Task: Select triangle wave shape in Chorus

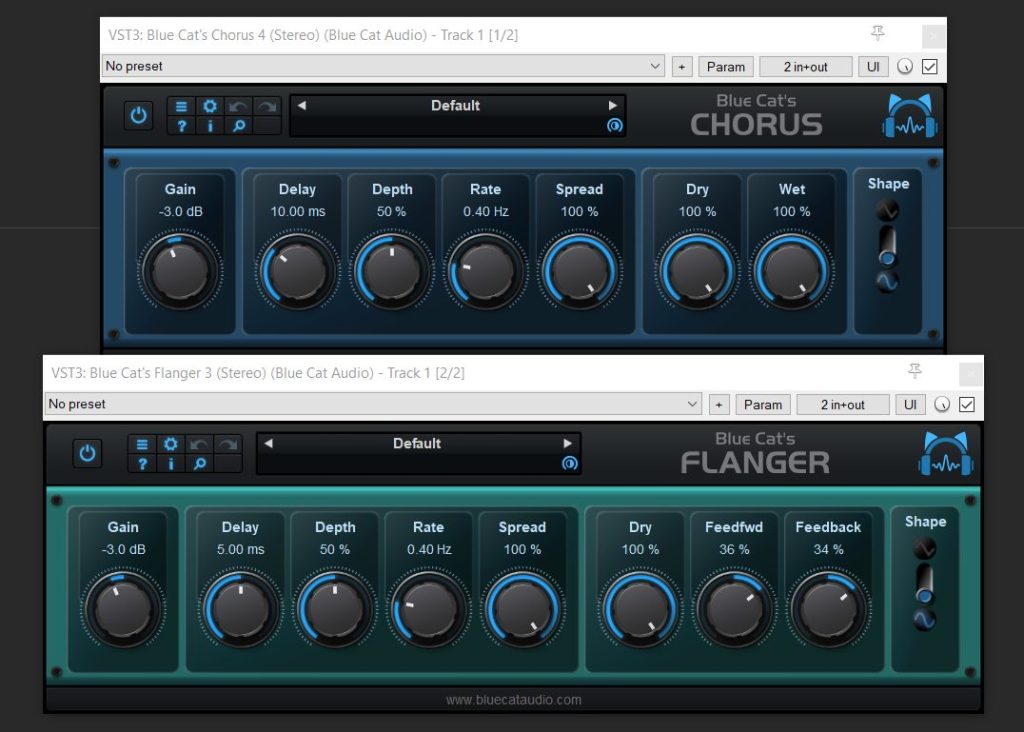Action: pos(887,210)
